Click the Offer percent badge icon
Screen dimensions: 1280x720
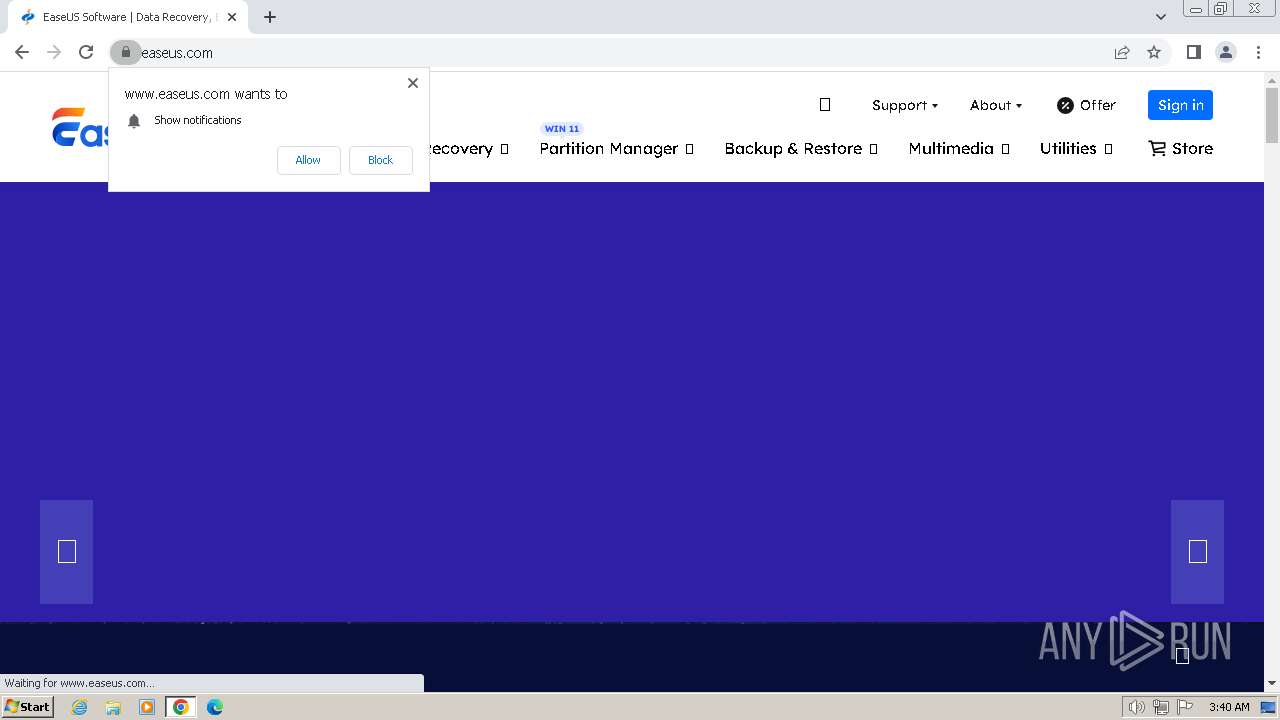1065,105
